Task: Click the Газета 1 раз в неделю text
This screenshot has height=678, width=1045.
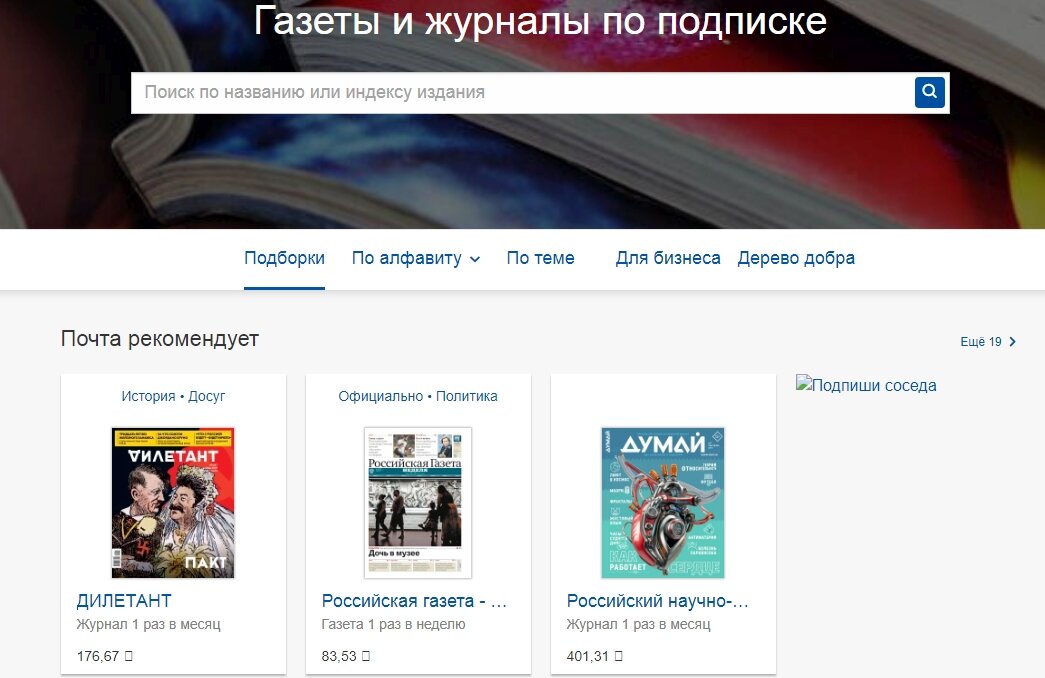Action: click(x=393, y=625)
